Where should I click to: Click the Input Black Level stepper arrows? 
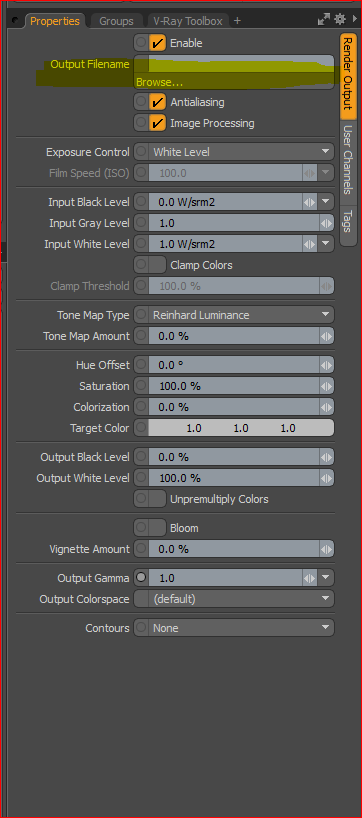[310, 202]
